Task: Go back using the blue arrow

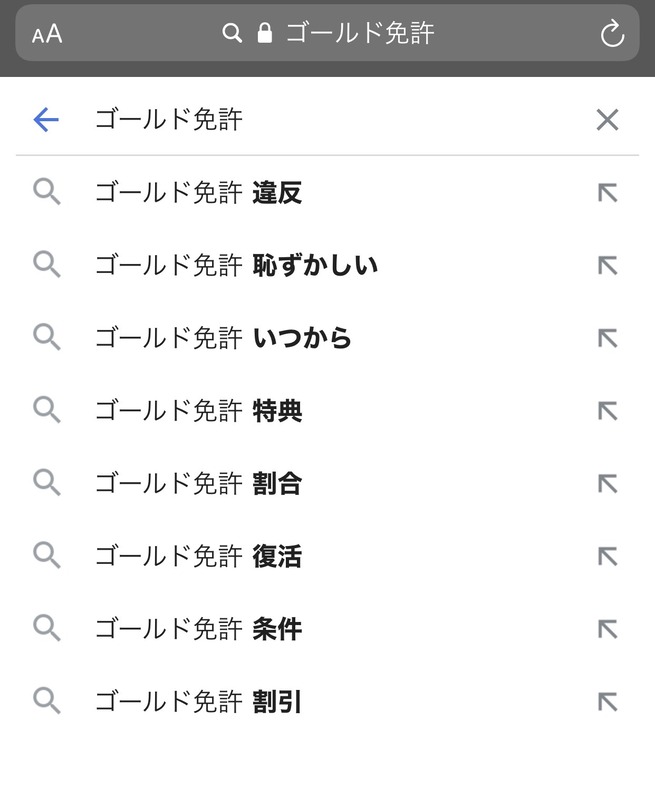Action: coord(46,120)
